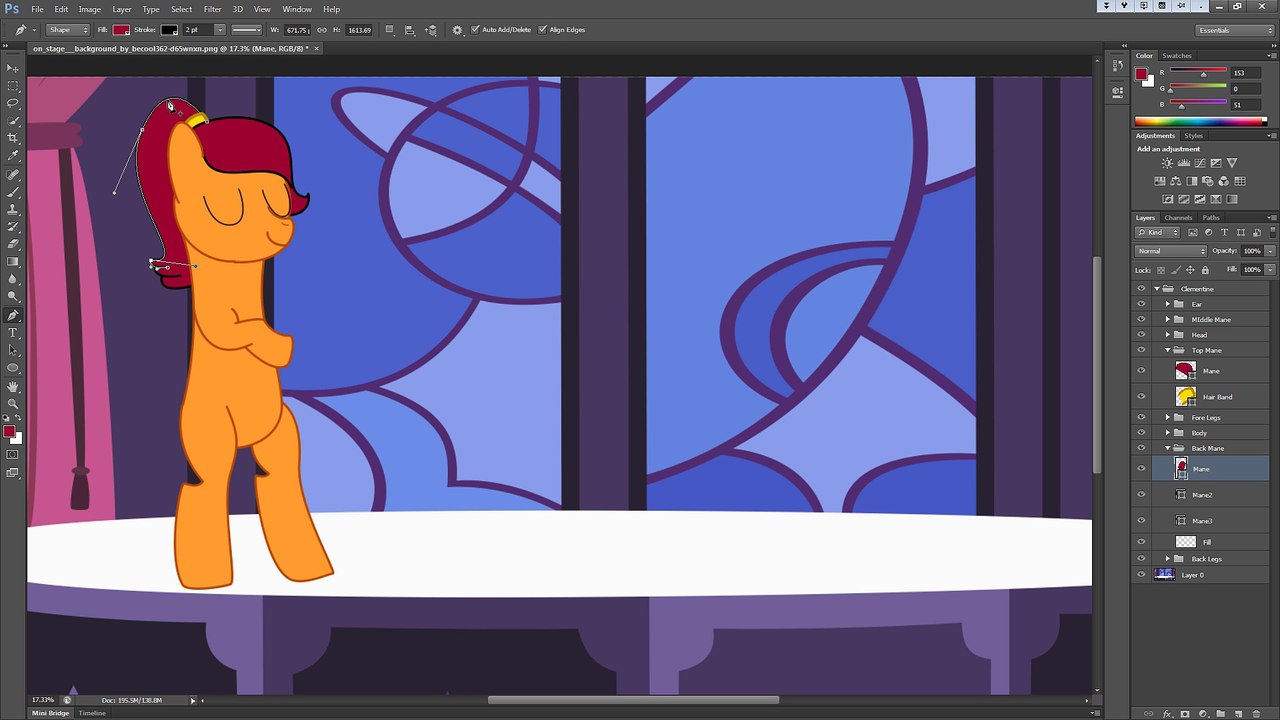This screenshot has height=720, width=1280.
Task: Toggle visibility of Layer 0
Action: point(1141,575)
